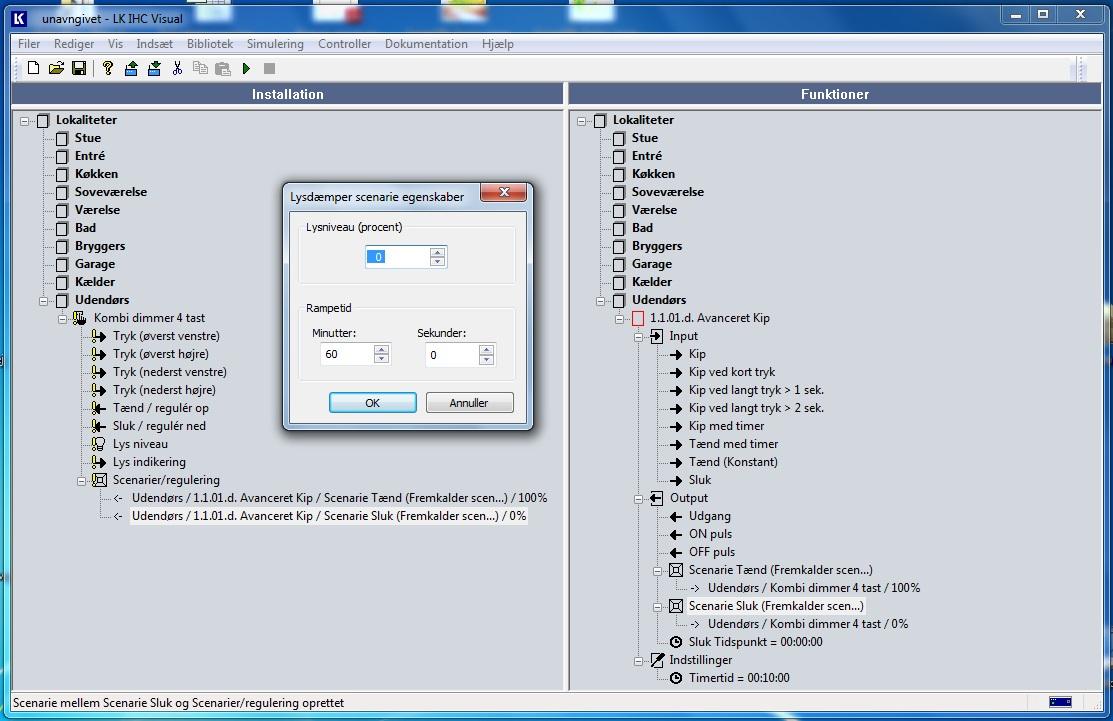Click the download from controller icon
1113x721 pixels.
(154, 68)
